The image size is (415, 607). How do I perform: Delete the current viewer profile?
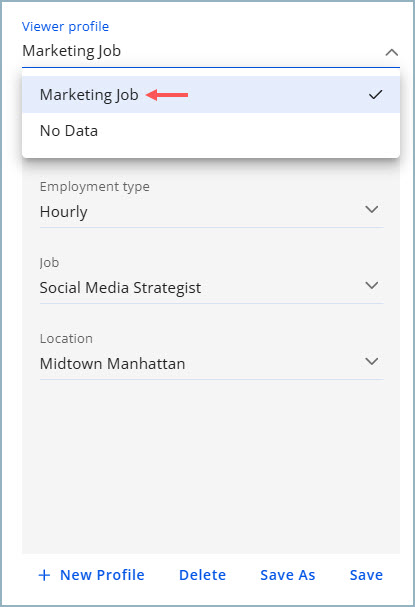[202, 575]
